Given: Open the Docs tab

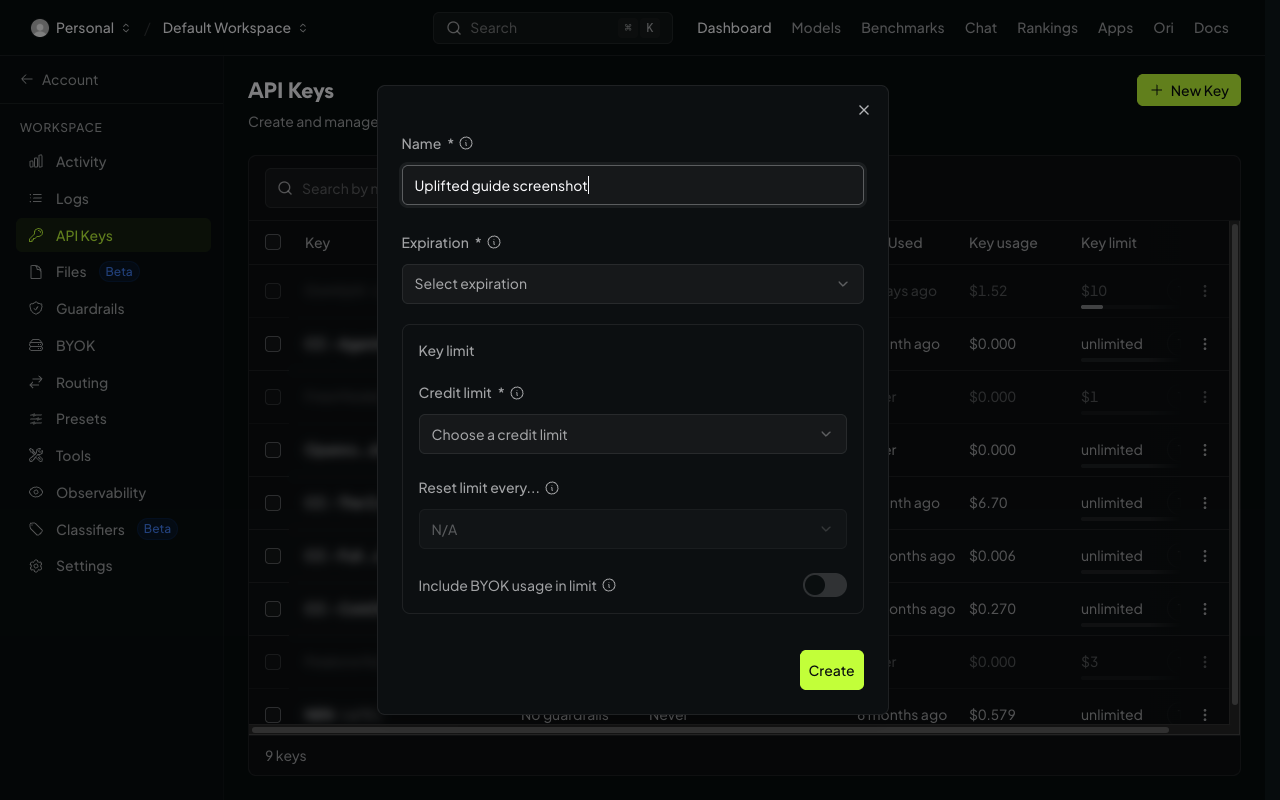Looking at the screenshot, I should click(x=1211, y=28).
